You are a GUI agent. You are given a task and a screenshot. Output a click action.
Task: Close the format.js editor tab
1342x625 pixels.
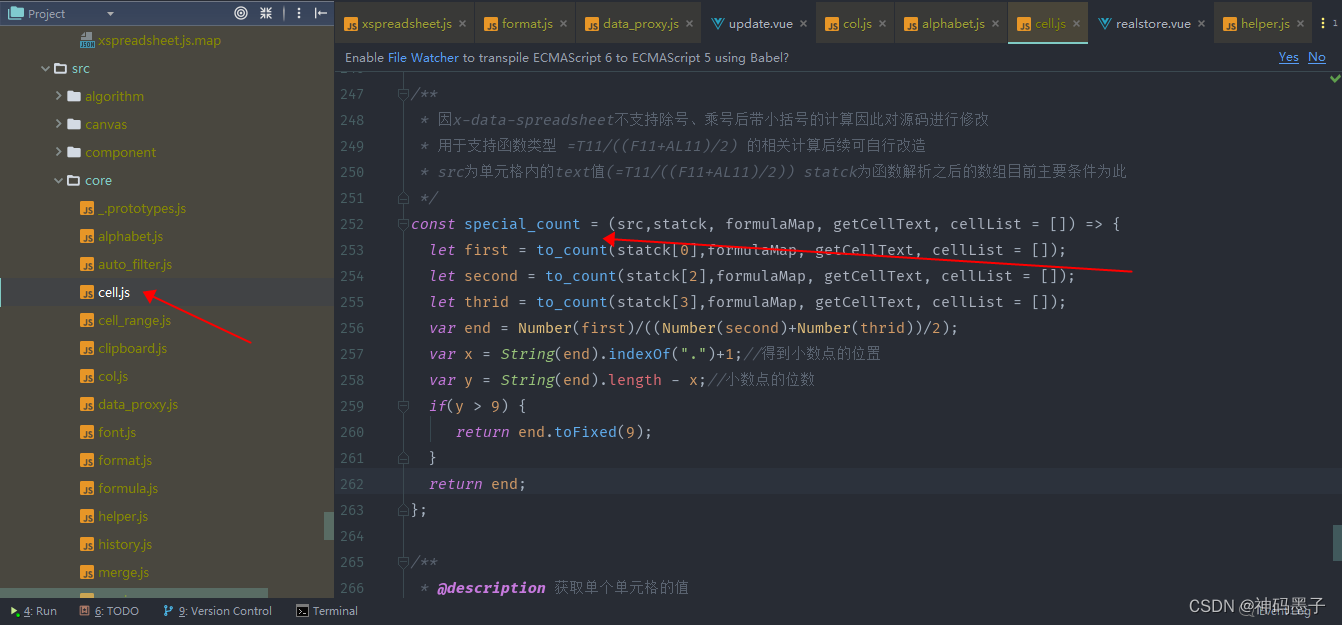[x=564, y=24]
